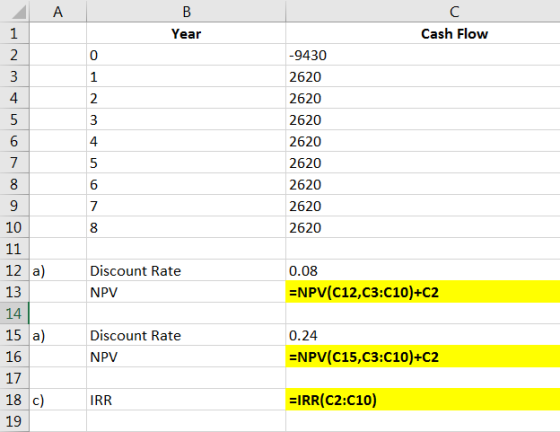Click 'c)' label in row 18
The width and height of the screenshot is (560, 432).
click(38, 400)
